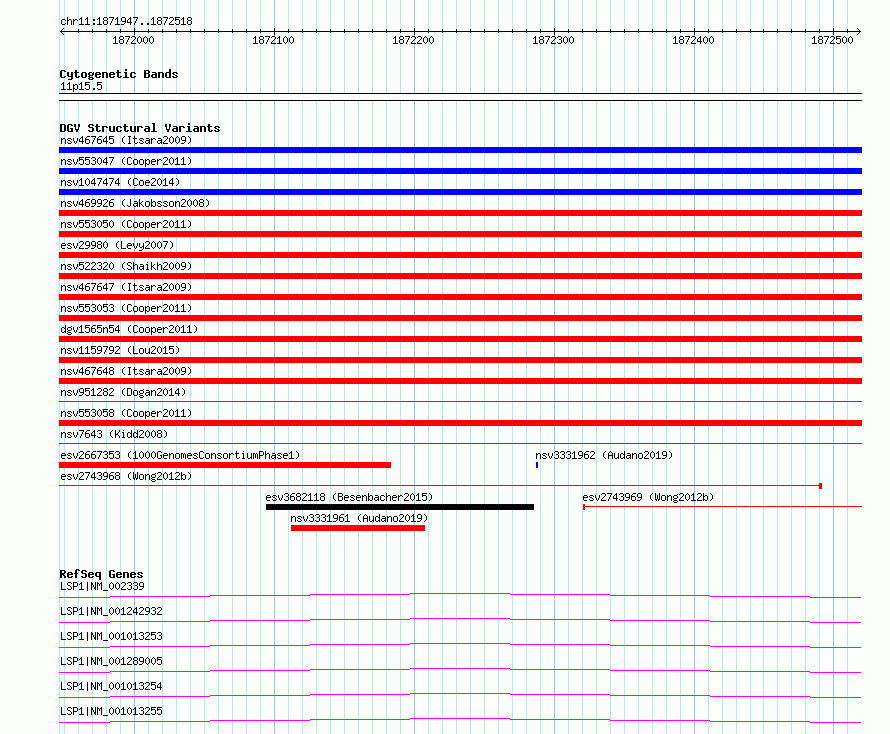Open variant nsv553047 (Cooper2011)
Screen dimensions: 890x734
(126, 161)
